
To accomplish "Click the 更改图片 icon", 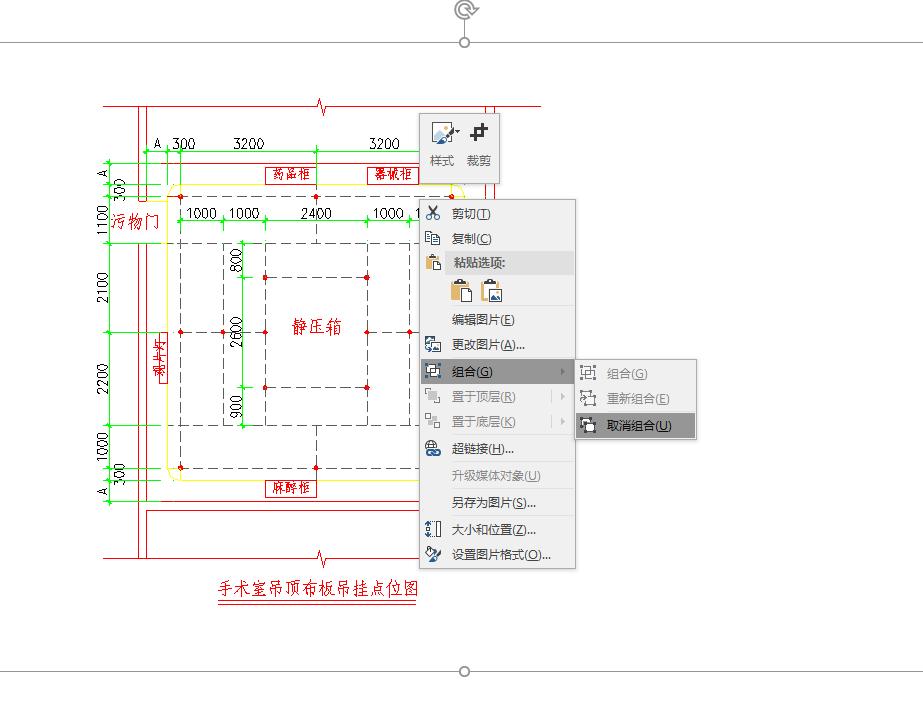I will pyautogui.click(x=433, y=345).
